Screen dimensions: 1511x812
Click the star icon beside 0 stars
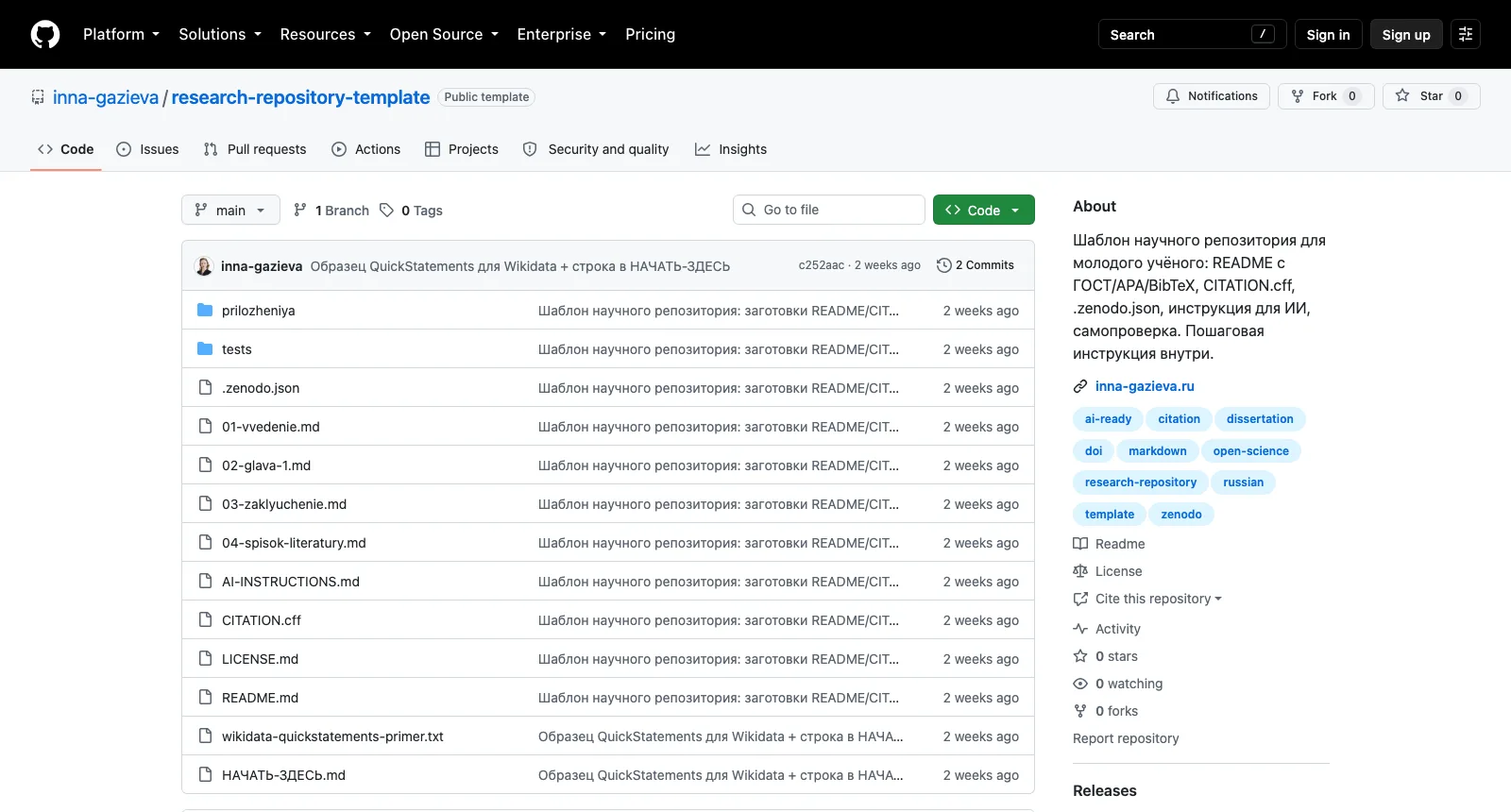click(1080, 656)
